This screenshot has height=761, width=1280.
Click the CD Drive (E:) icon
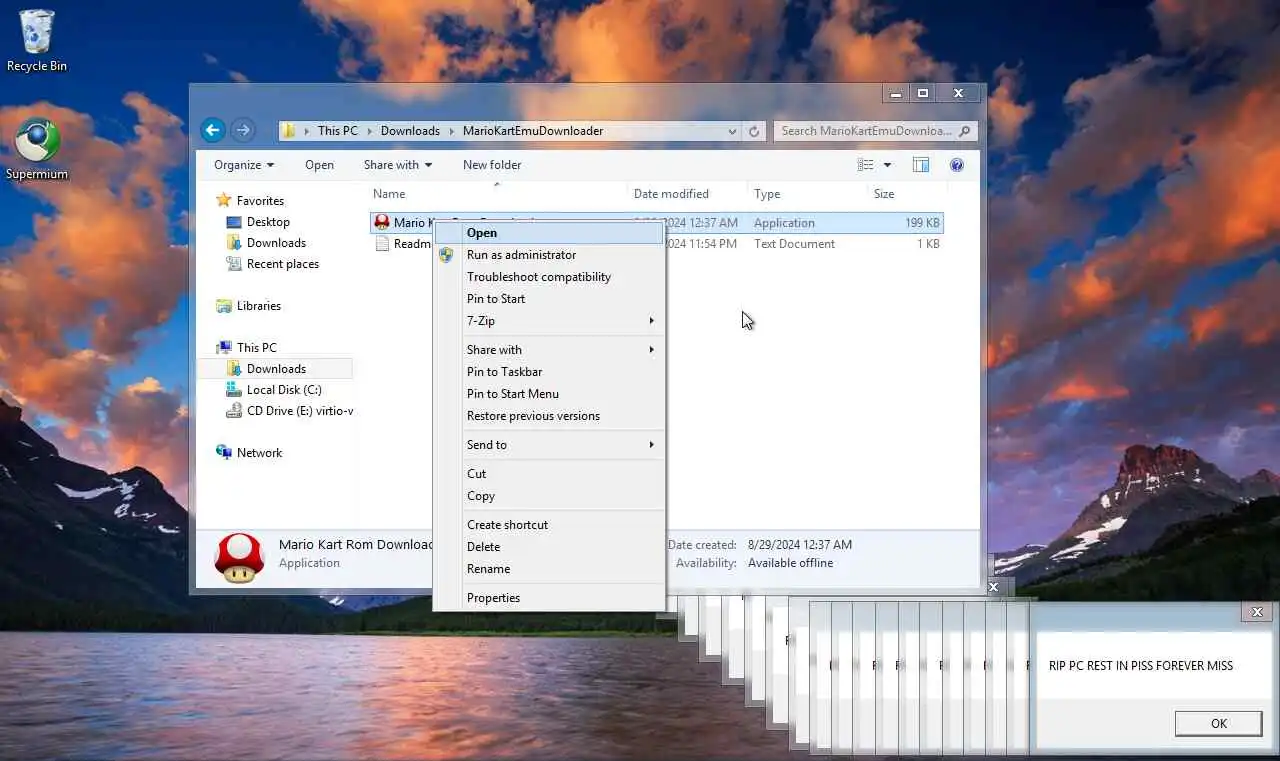234,411
